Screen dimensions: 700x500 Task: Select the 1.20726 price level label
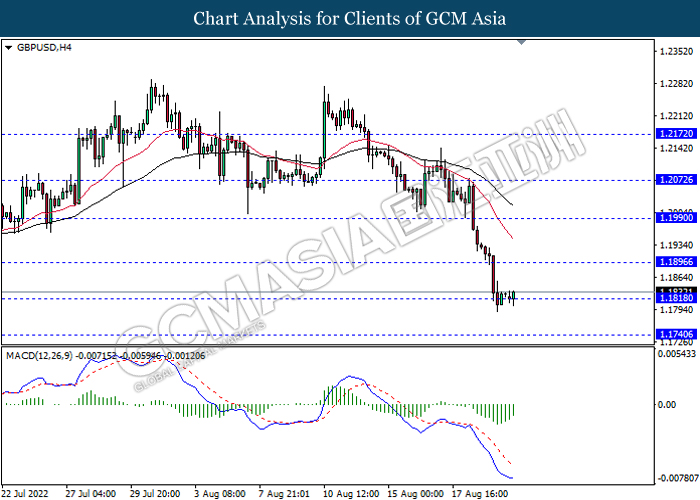pyautogui.click(x=676, y=179)
